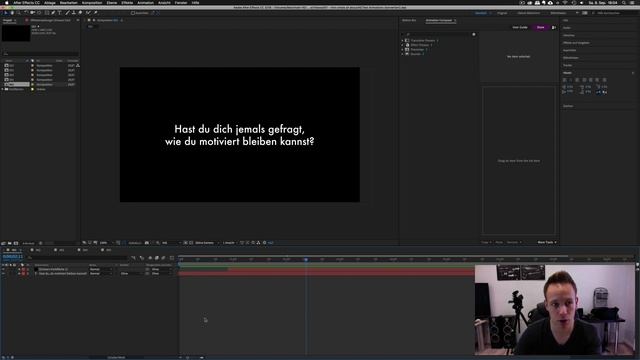This screenshot has height=360, width=640.
Task: Click right align paragraph icon
Action: point(577,80)
